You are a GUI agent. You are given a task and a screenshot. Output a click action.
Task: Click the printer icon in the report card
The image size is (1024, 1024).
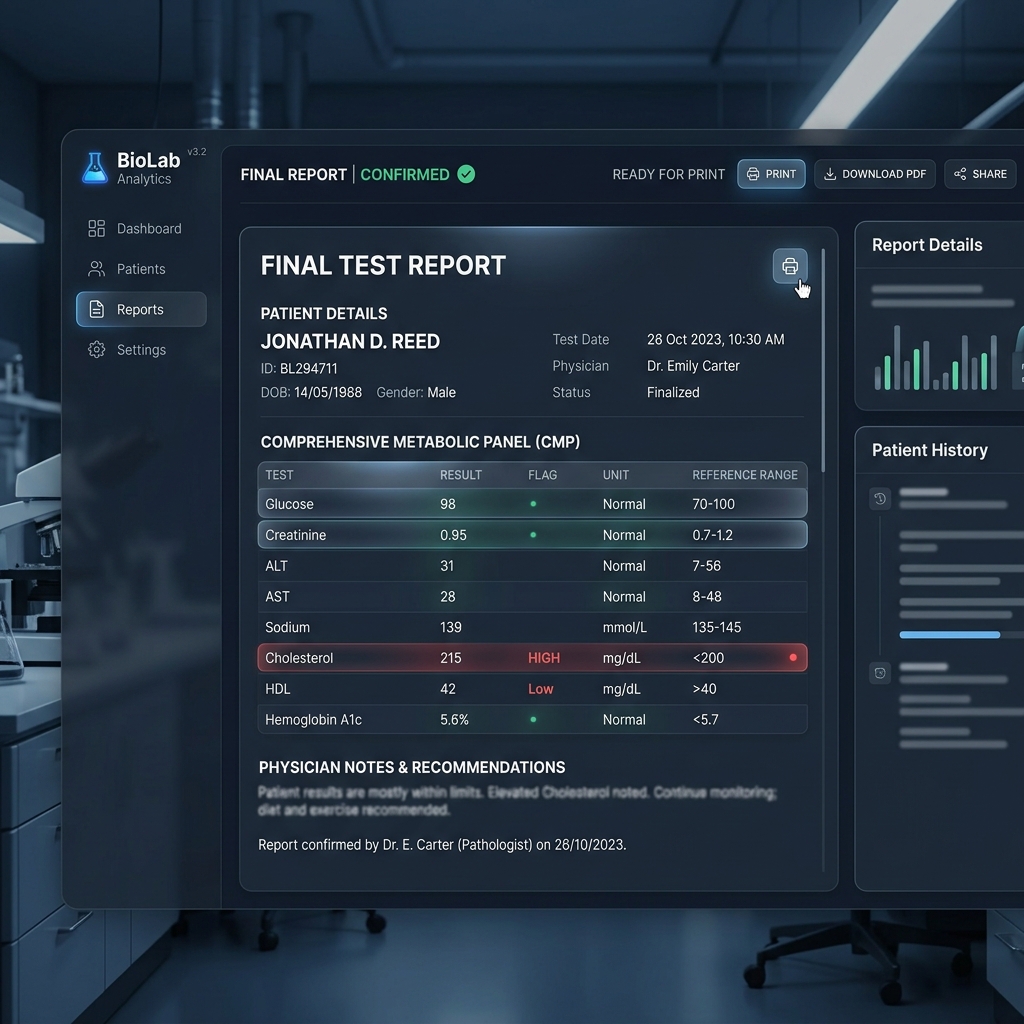[790, 266]
